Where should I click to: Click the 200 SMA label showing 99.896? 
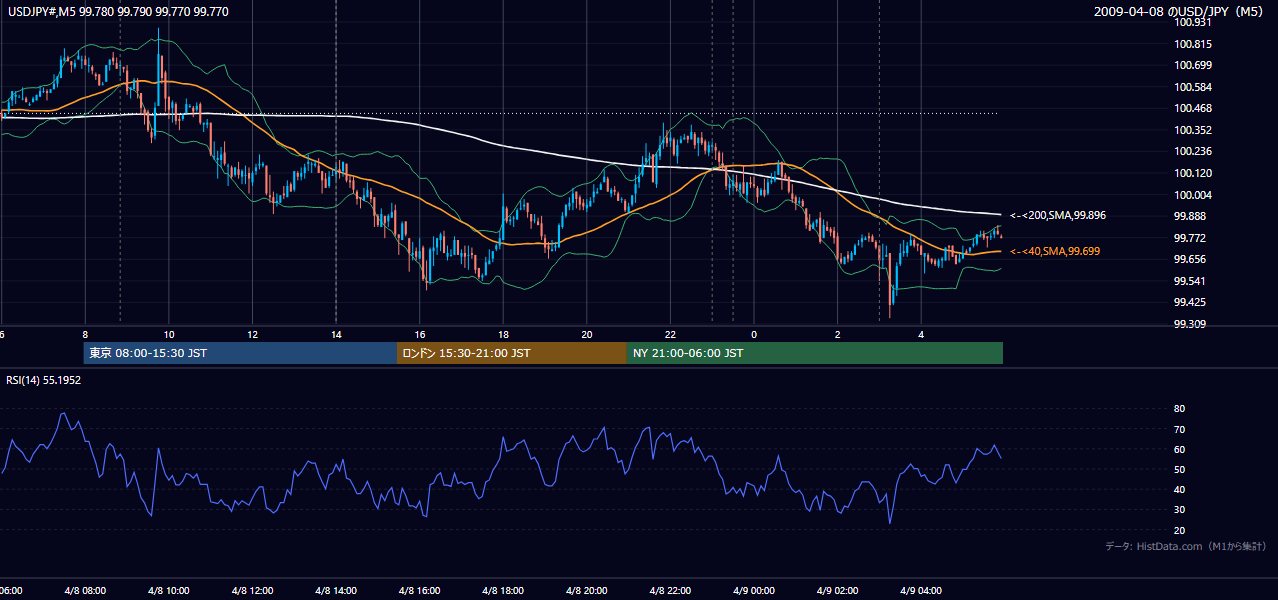pyautogui.click(x=1058, y=215)
